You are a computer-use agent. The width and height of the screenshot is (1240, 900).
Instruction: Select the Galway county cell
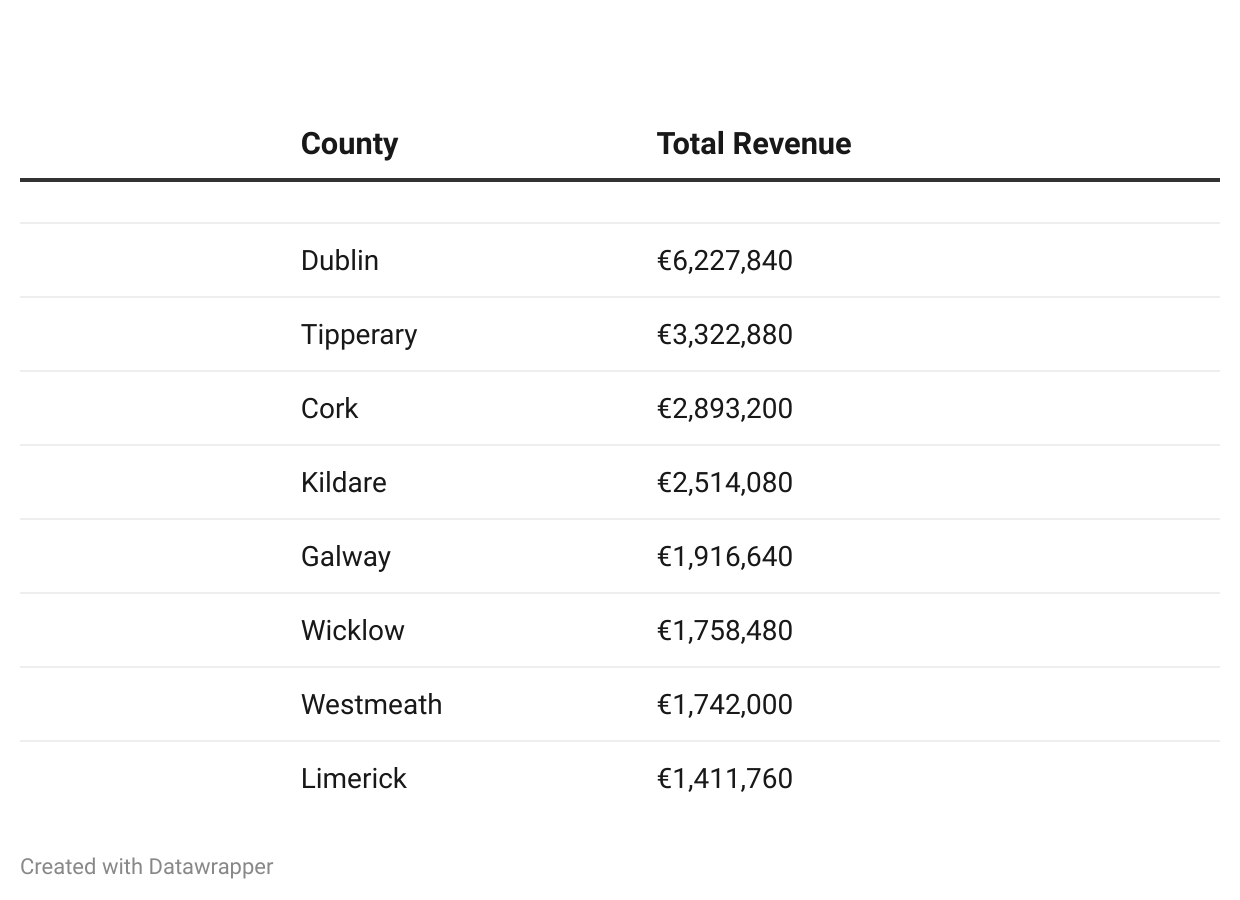click(x=345, y=557)
